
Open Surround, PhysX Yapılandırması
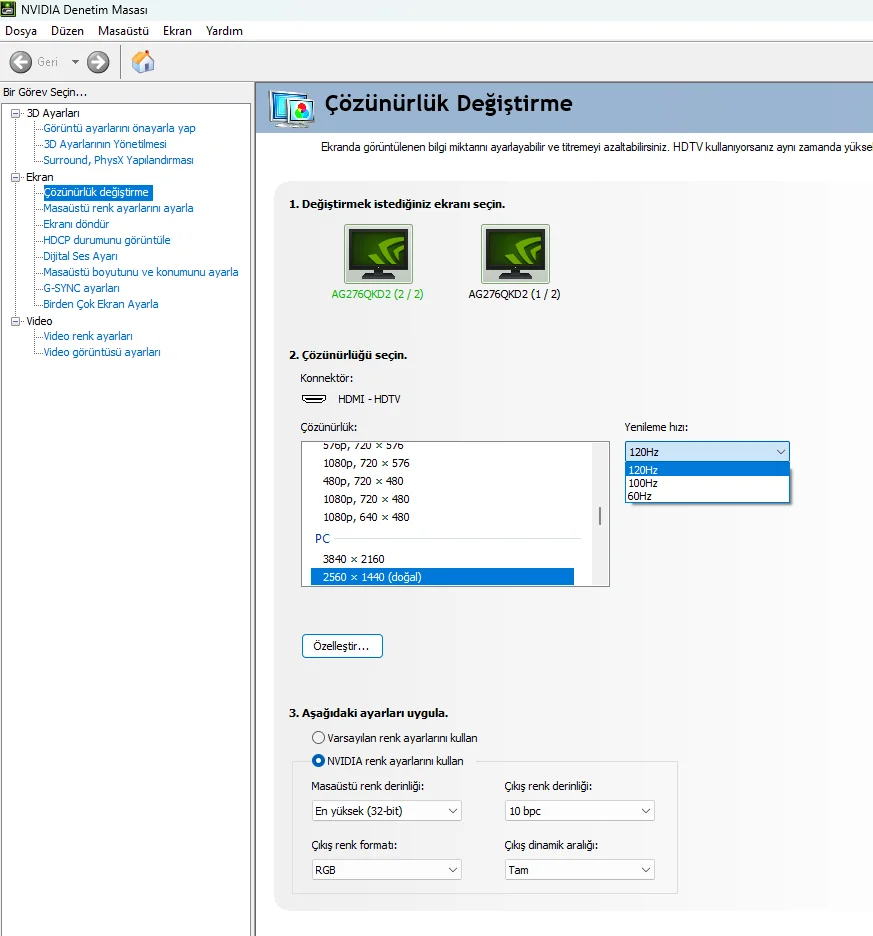point(118,161)
